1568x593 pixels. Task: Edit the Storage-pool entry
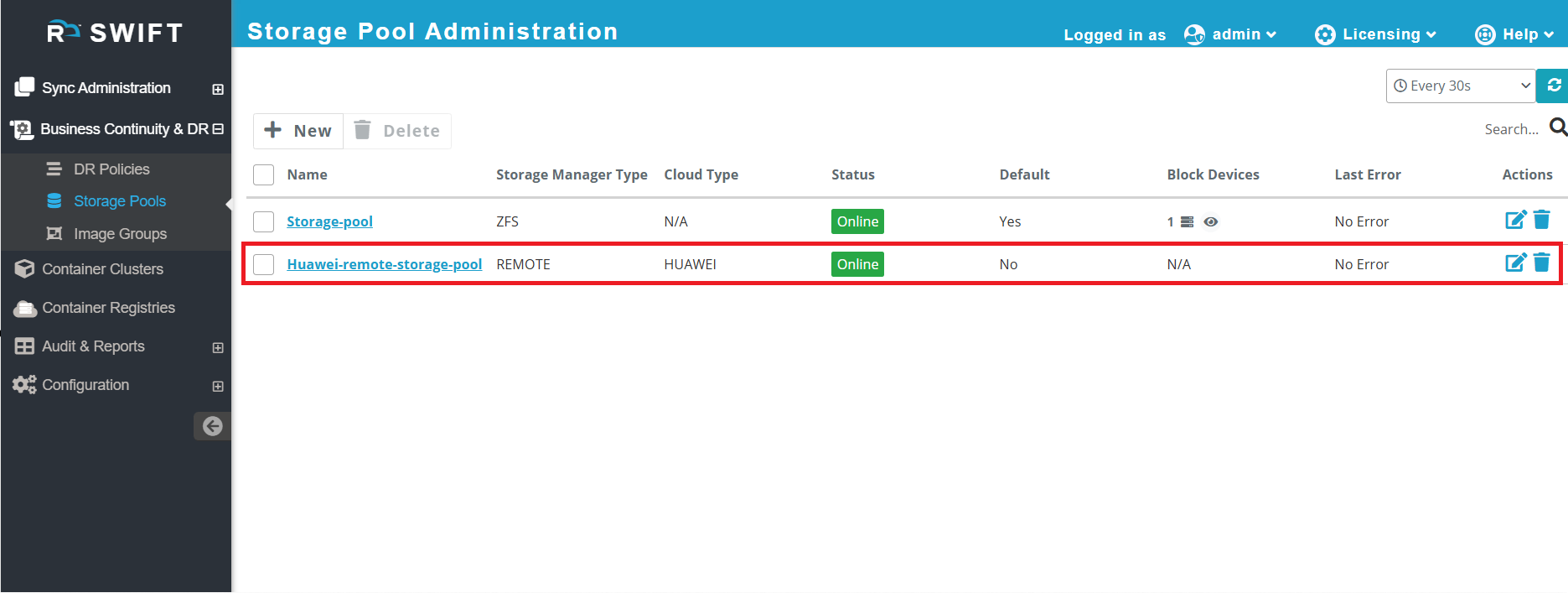click(1515, 220)
